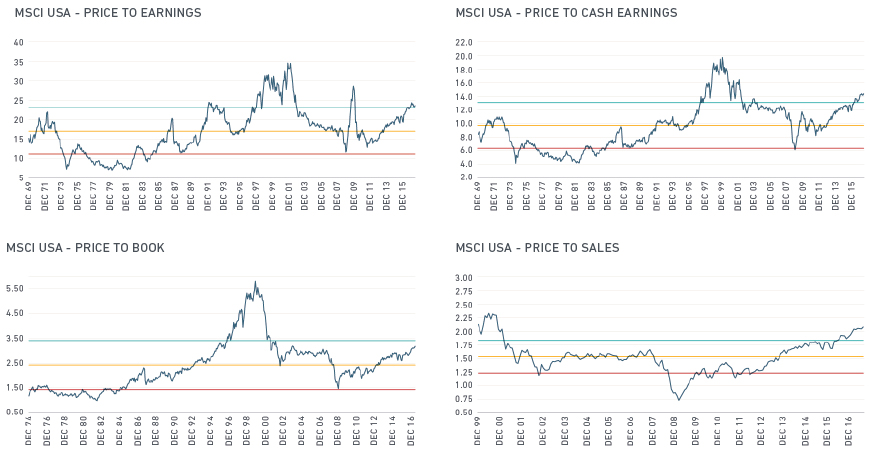Click y-axis value '3.00' on Price to Sales chart
This screenshot has height=454, width=870.
(463, 278)
